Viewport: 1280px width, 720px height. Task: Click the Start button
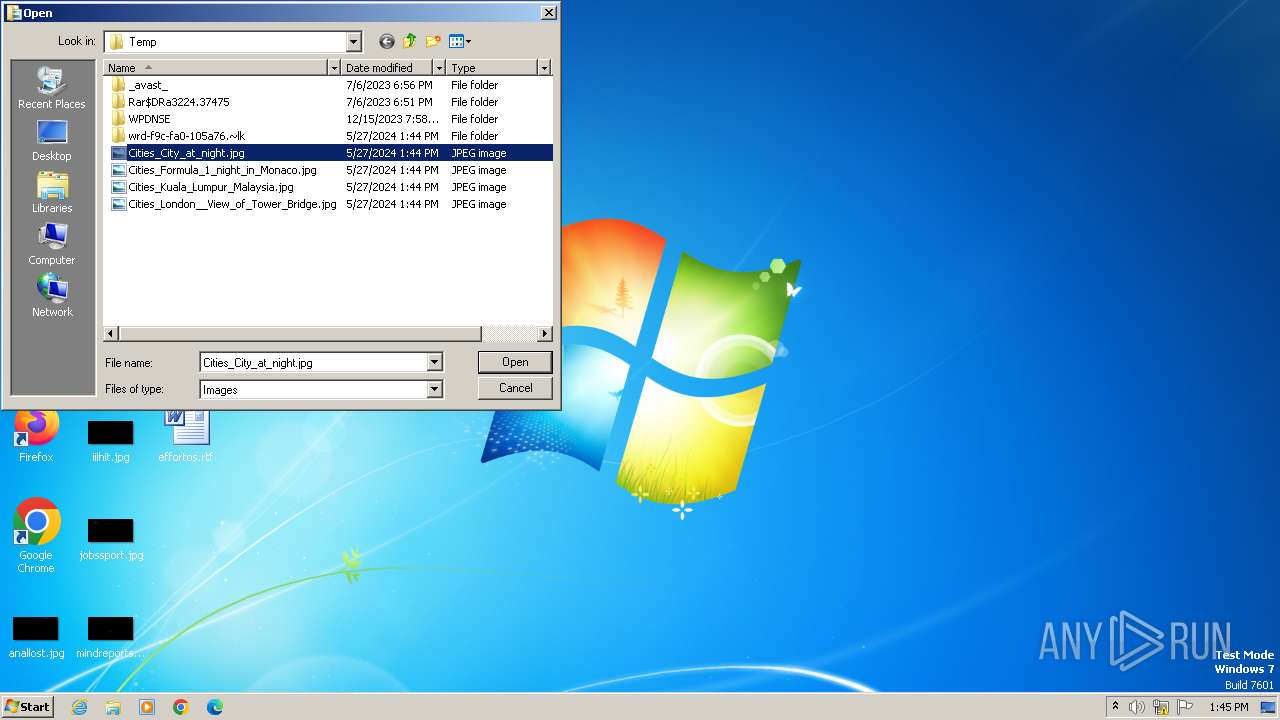tap(28, 707)
